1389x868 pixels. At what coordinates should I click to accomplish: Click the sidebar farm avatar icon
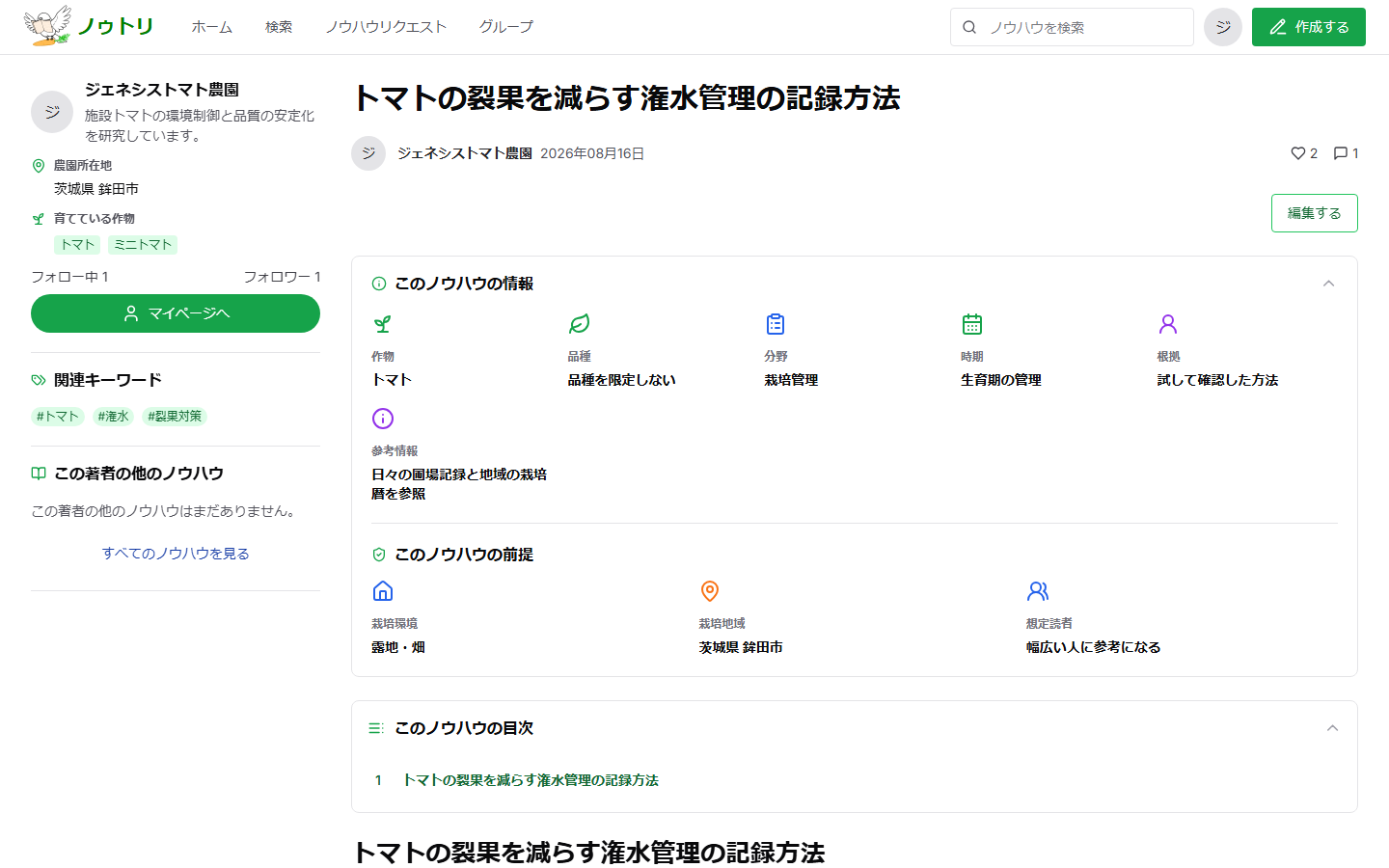52,112
